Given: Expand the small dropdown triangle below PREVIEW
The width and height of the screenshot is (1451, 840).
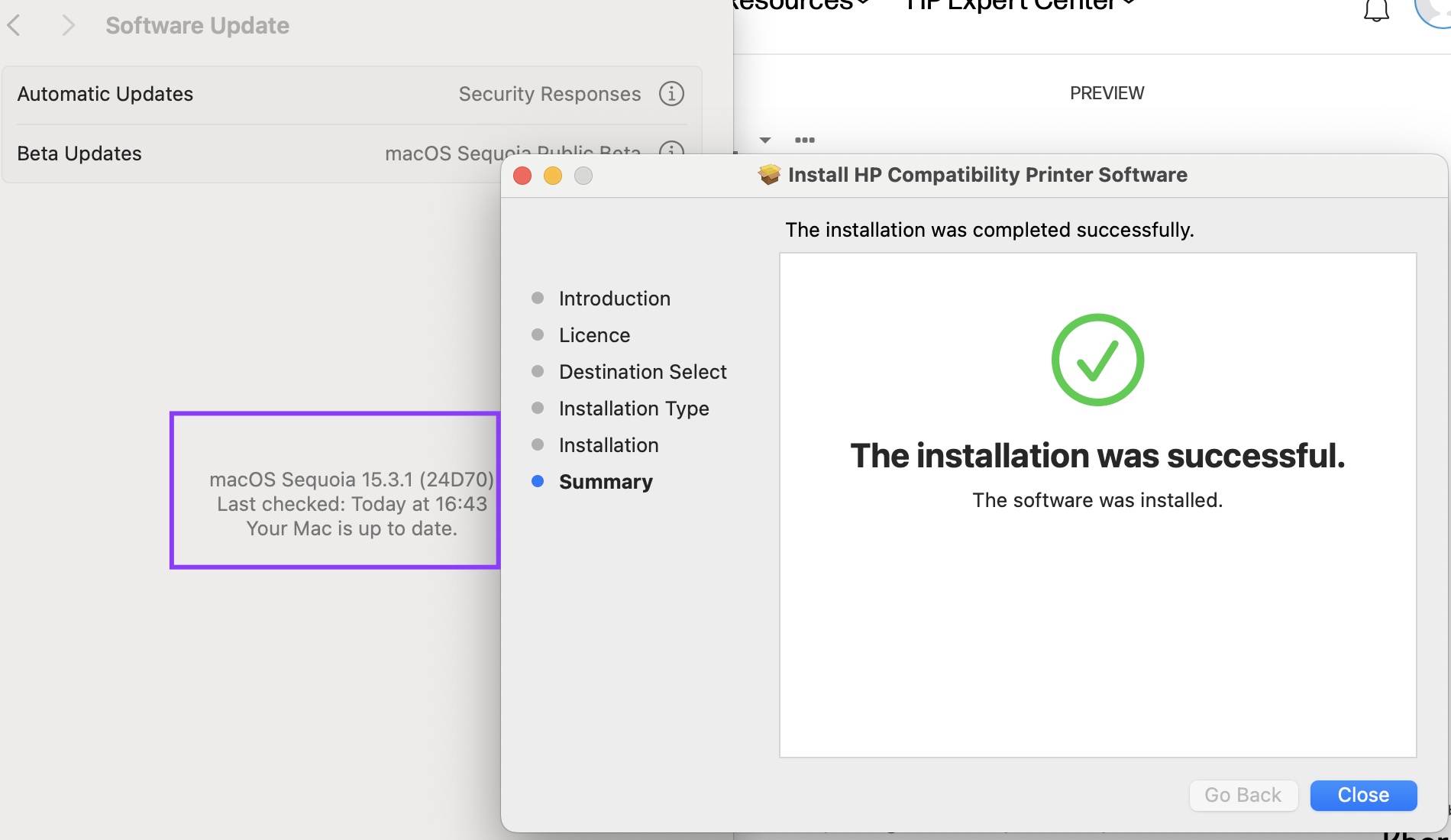Looking at the screenshot, I should pos(765,140).
